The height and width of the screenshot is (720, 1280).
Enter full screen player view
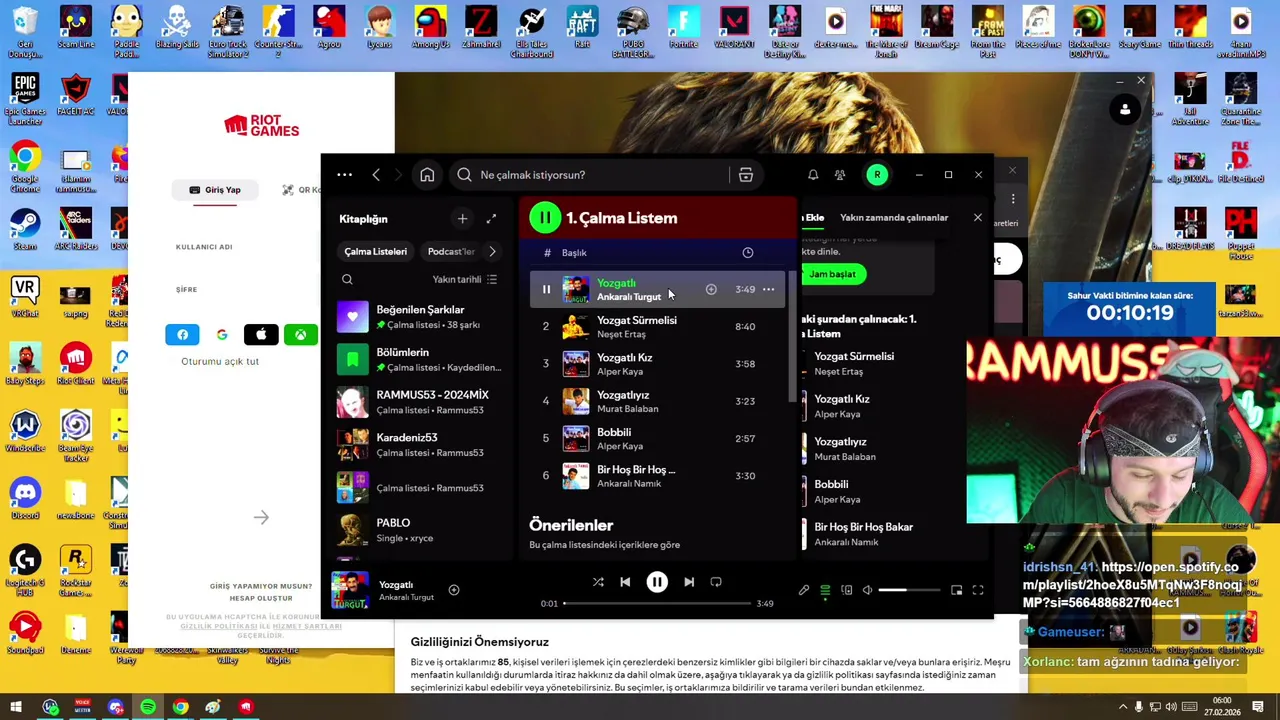(978, 590)
